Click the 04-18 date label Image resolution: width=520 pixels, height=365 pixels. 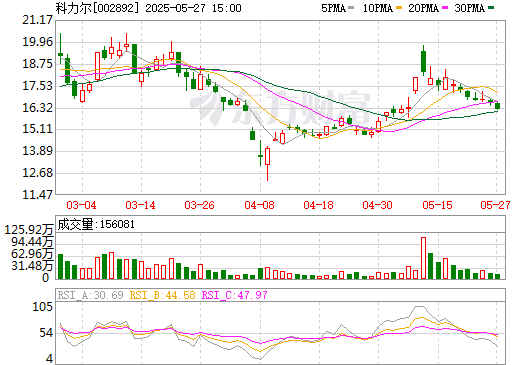coord(318,205)
